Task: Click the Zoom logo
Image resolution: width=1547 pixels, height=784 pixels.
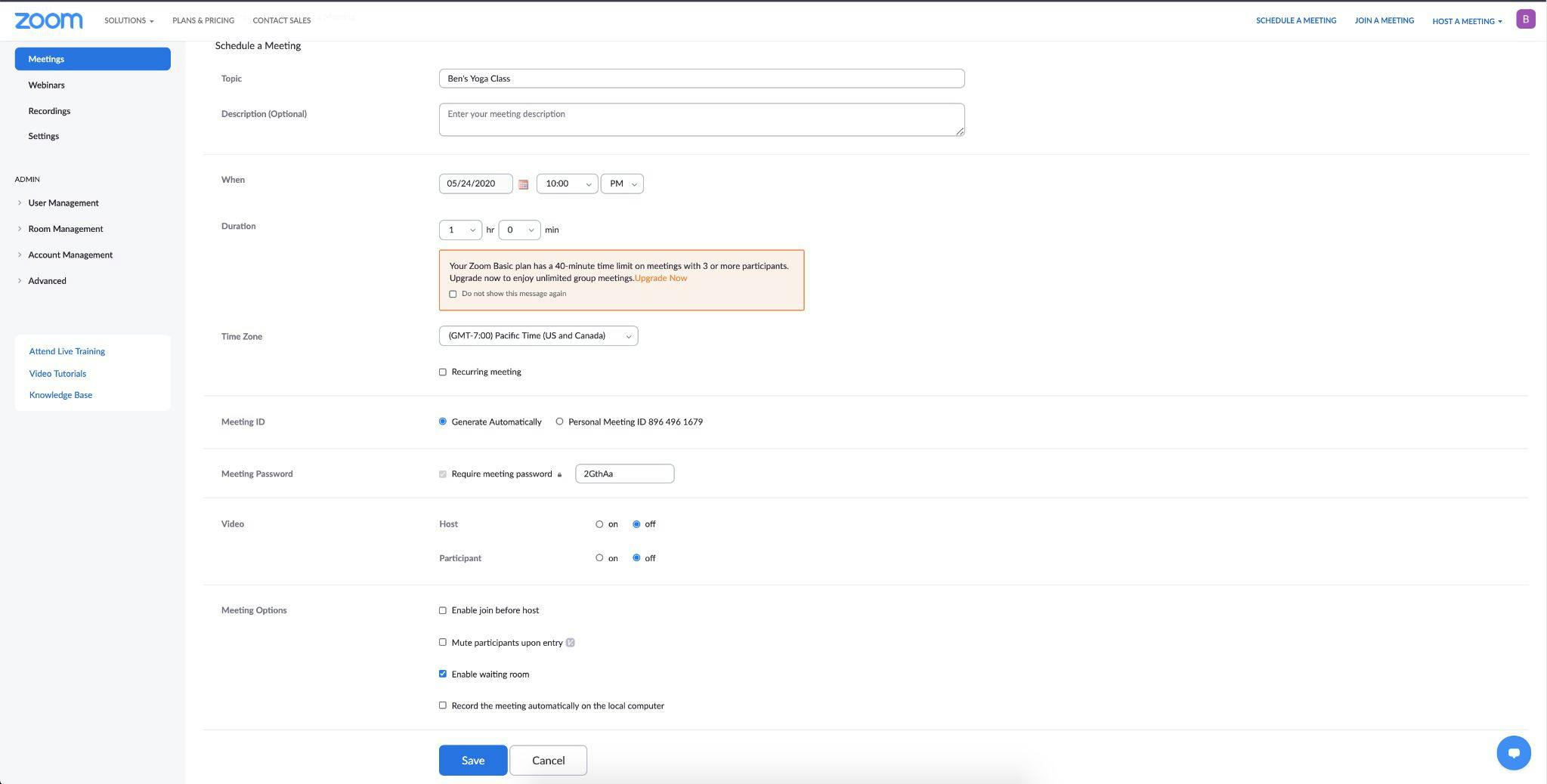Action: pos(48,20)
